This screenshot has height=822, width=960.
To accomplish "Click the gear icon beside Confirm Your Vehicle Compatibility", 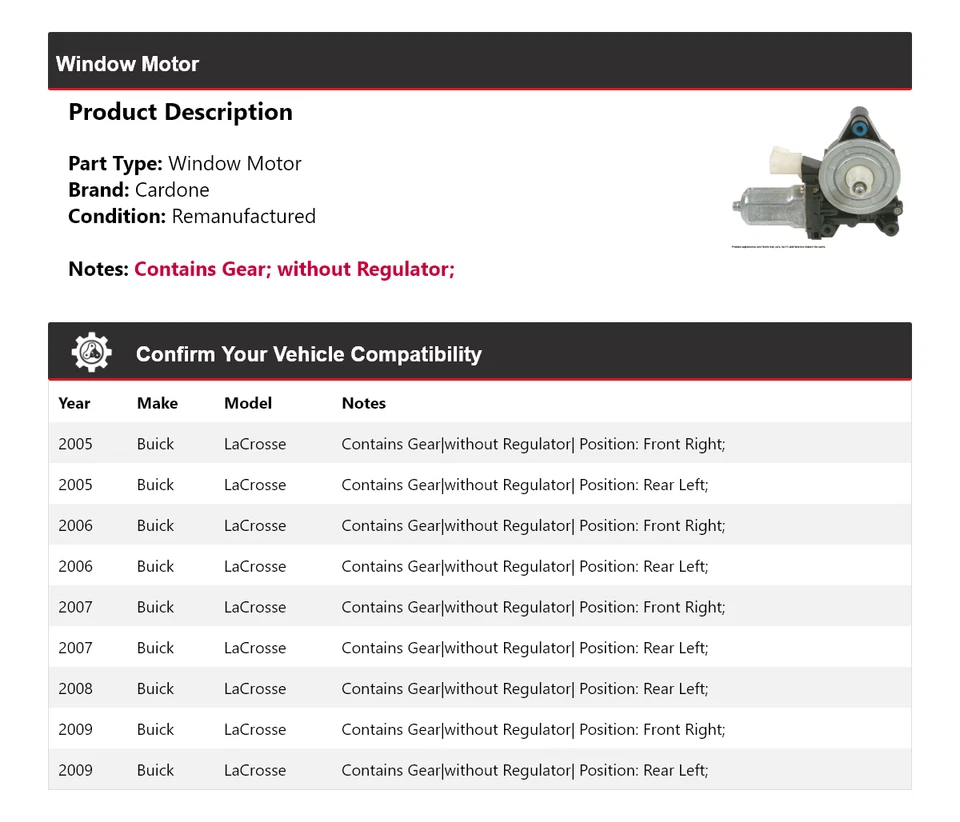I will click(x=91, y=353).
